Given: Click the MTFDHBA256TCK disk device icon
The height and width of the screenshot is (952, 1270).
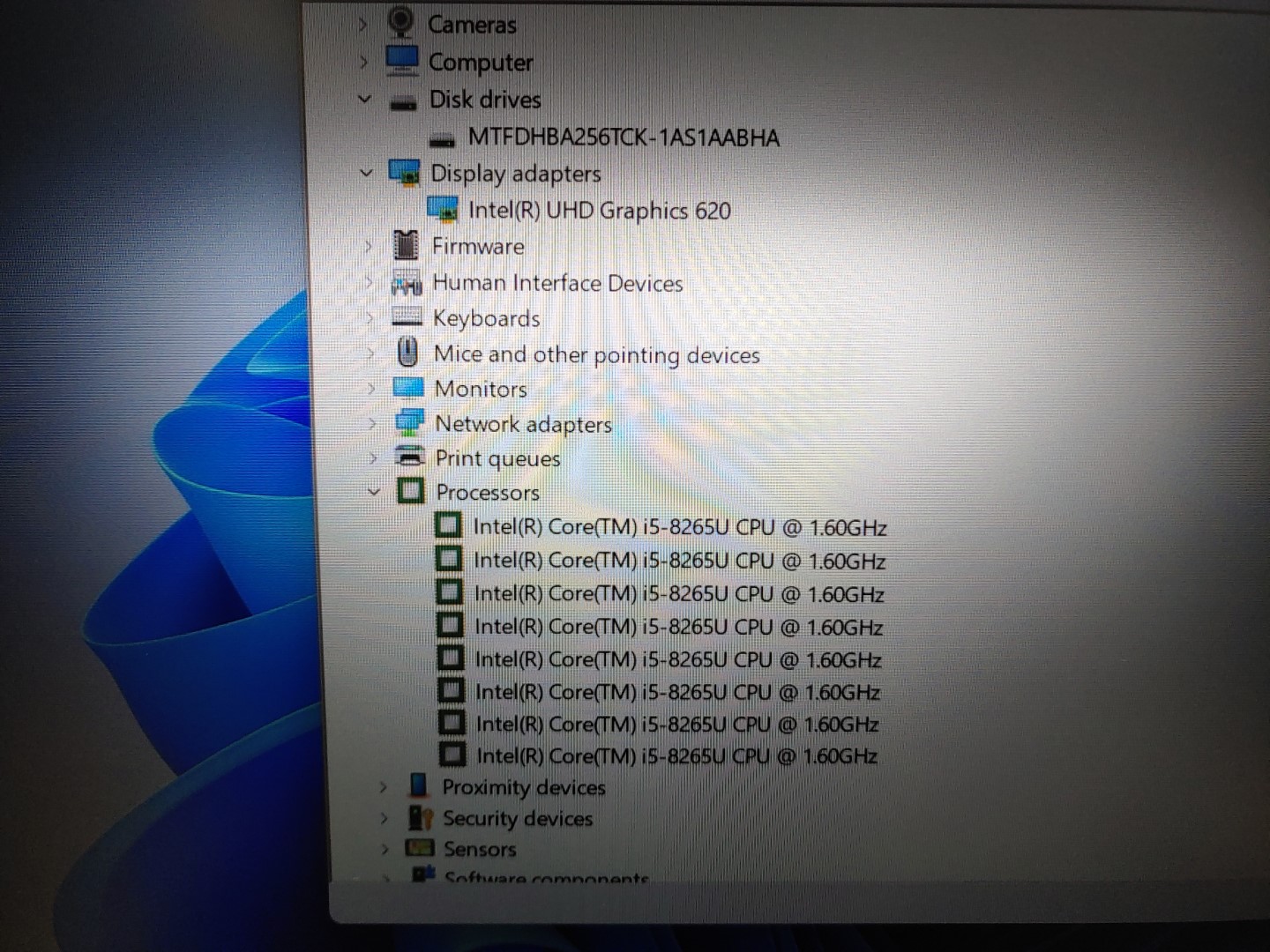Looking at the screenshot, I should coord(442,139).
